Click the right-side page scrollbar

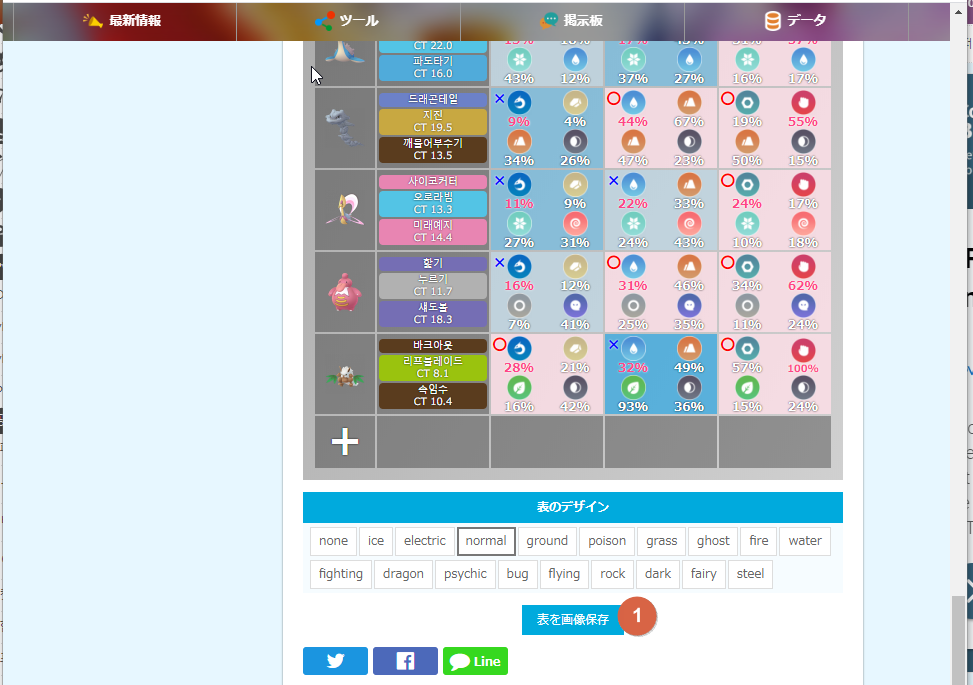pyautogui.click(x=966, y=340)
